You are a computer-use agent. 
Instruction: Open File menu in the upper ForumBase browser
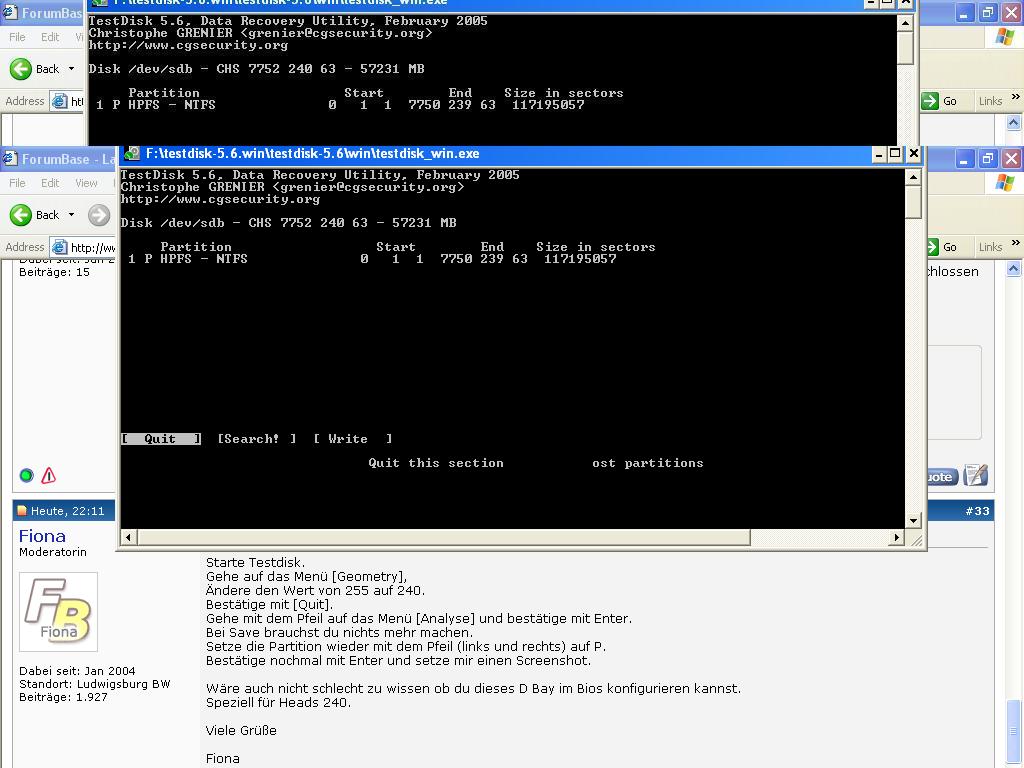[x=17, y=37]
